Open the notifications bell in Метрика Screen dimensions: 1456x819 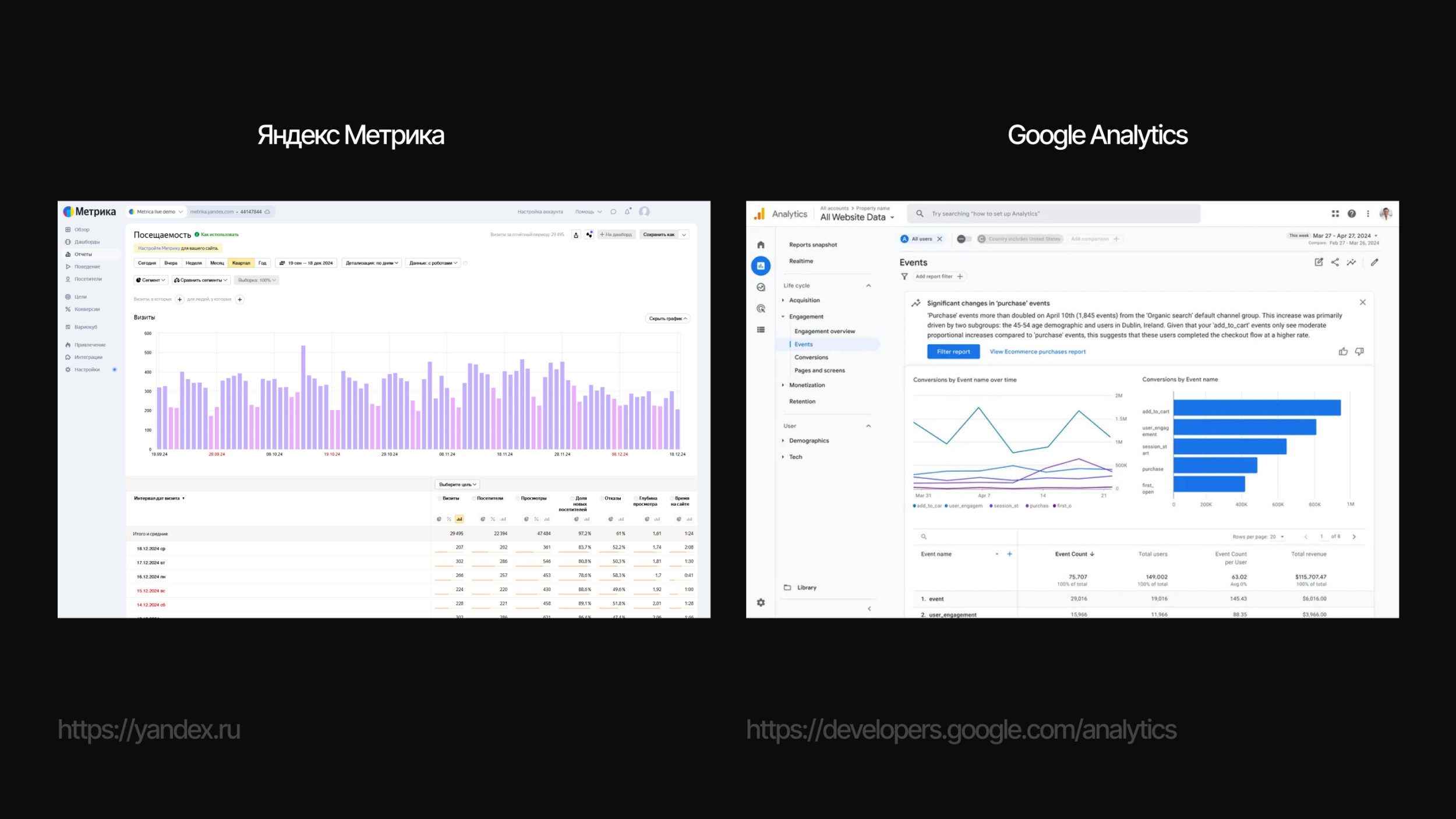[627, 211]
